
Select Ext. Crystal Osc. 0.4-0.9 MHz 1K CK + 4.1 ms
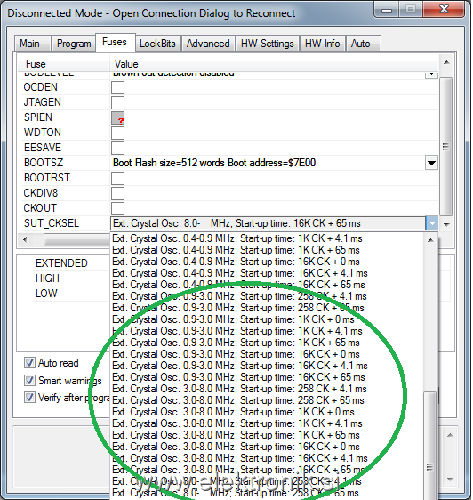[237, 239]
